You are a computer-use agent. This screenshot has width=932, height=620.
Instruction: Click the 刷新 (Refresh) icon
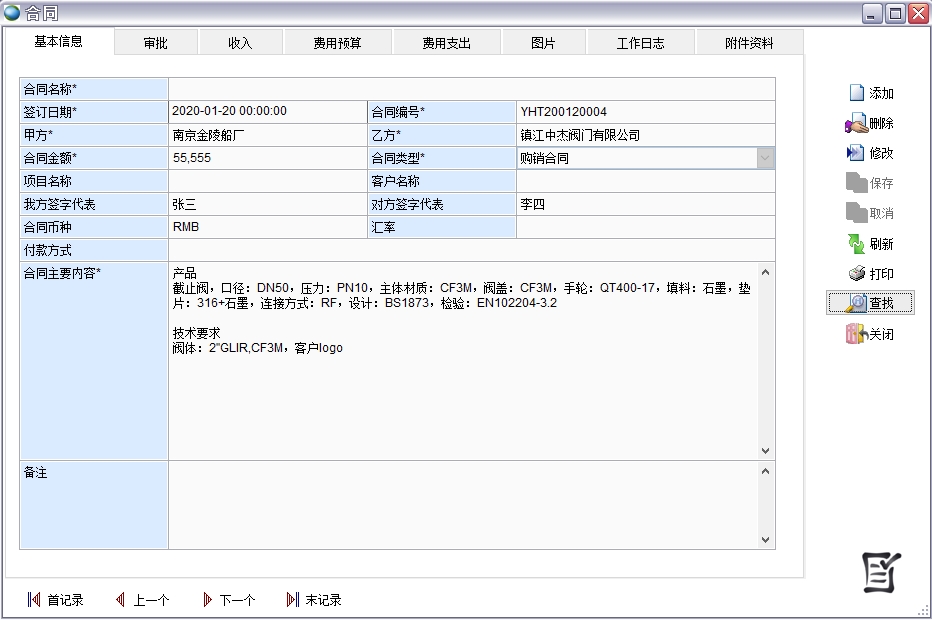(856, 244)
